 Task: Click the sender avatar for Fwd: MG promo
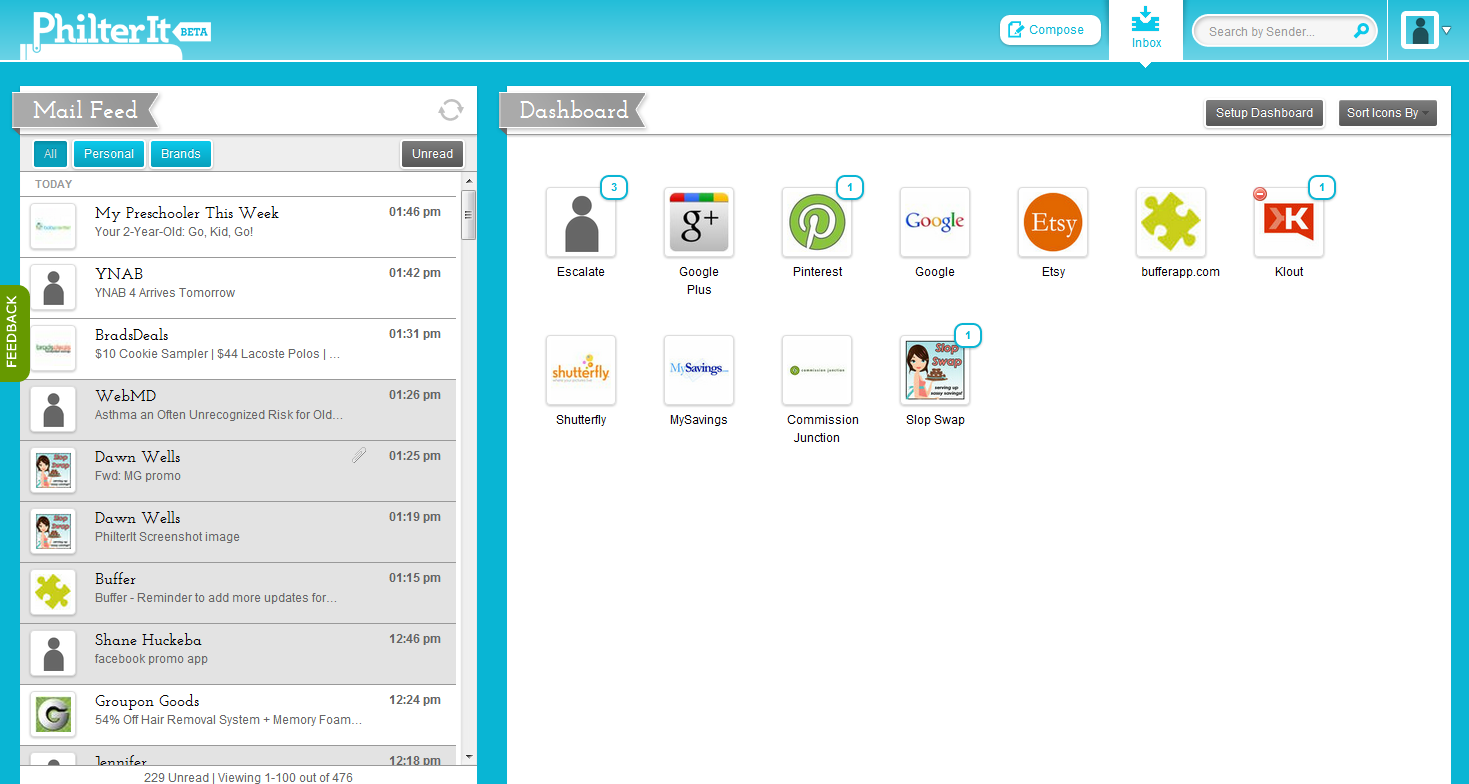point(54,471)
